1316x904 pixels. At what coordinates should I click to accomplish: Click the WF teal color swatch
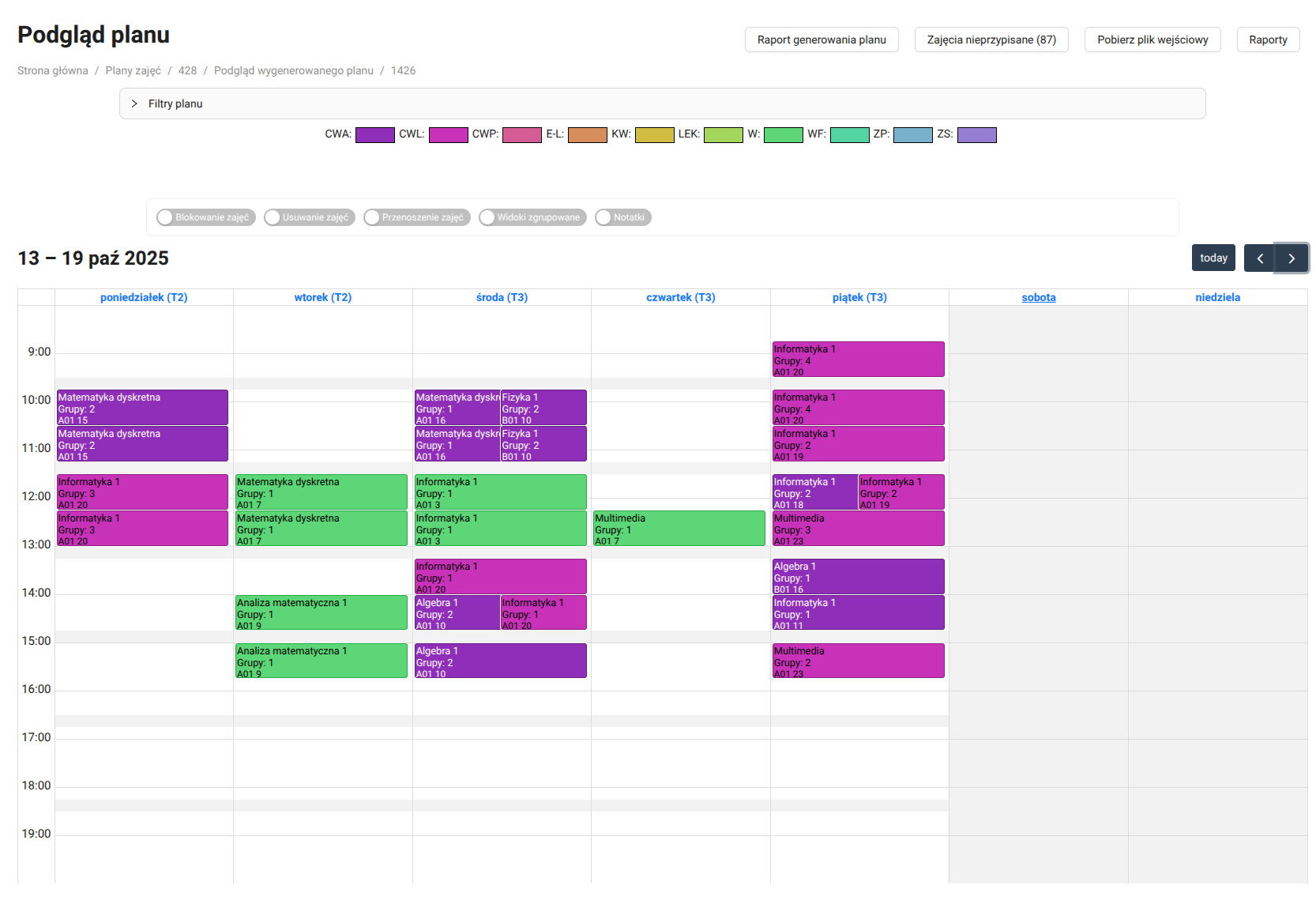click(850, 134)
